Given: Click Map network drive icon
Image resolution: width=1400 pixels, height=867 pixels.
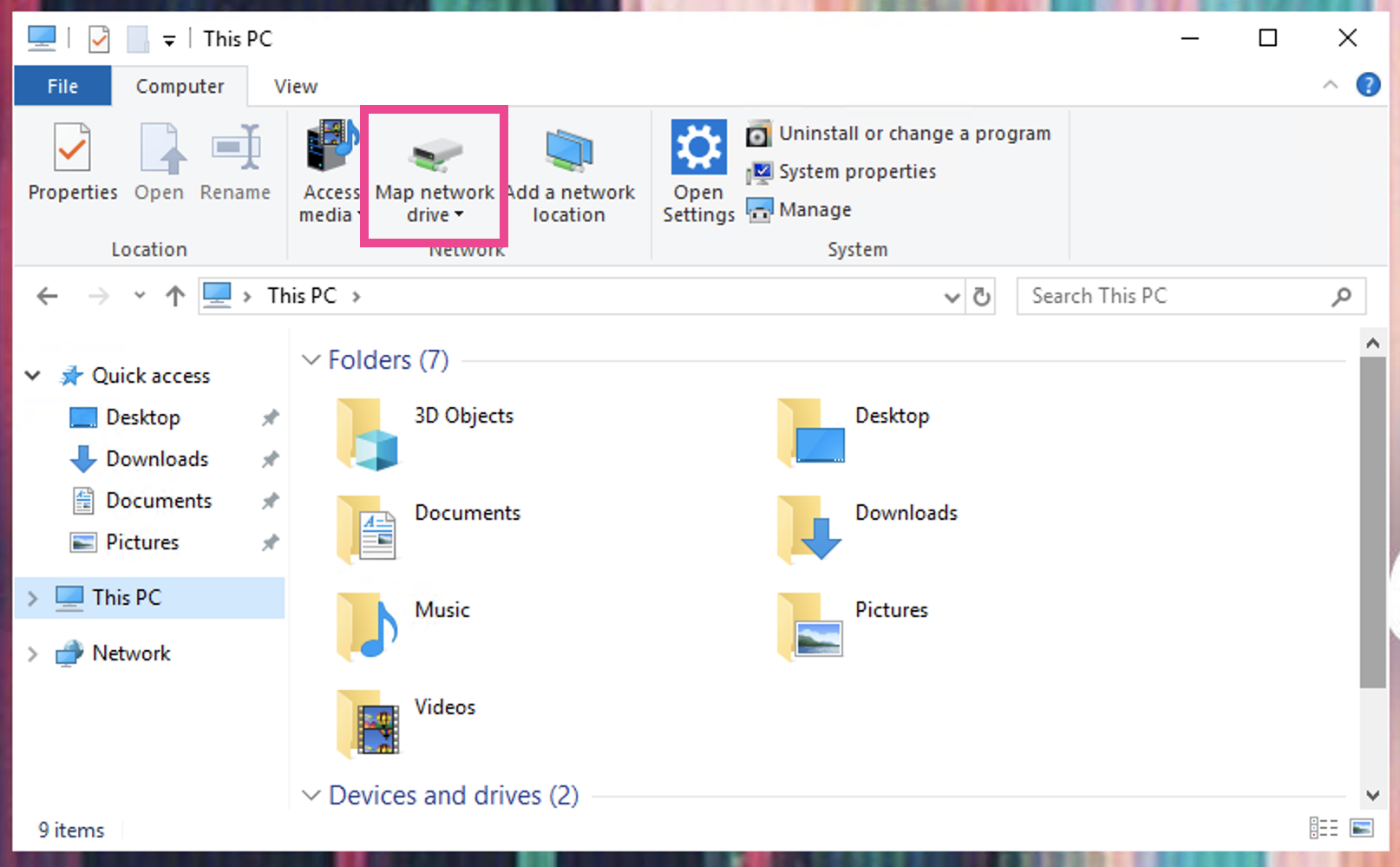Looking at the screenshot, I should point(435,154).
